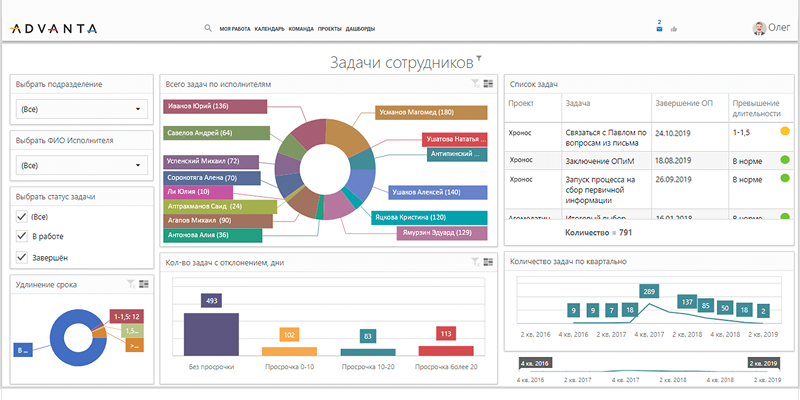Screen dimensions: 800x400
Task: Click the 2 кв. 2019 range handle
Action: [x=765, y=363]
